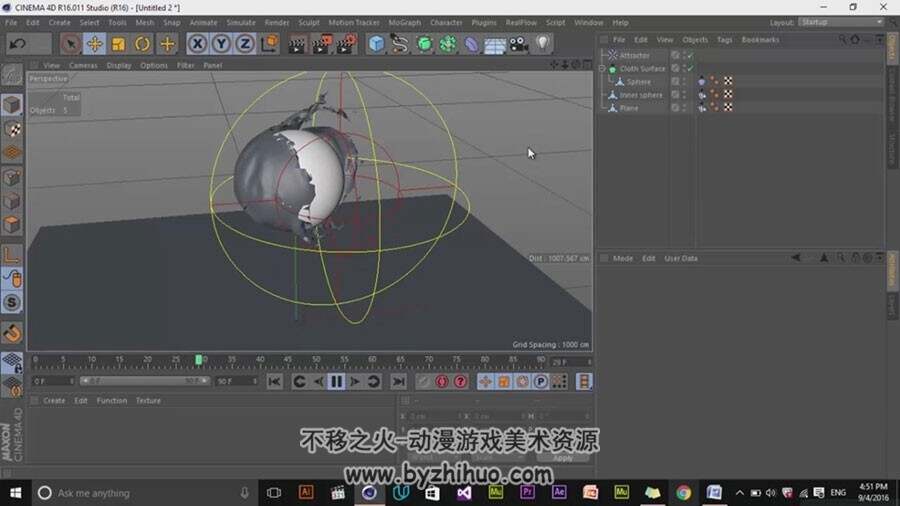900x506 pixels.
Task: Select Workplane mode orange grid icon
Action: click(x=12, y=153)
